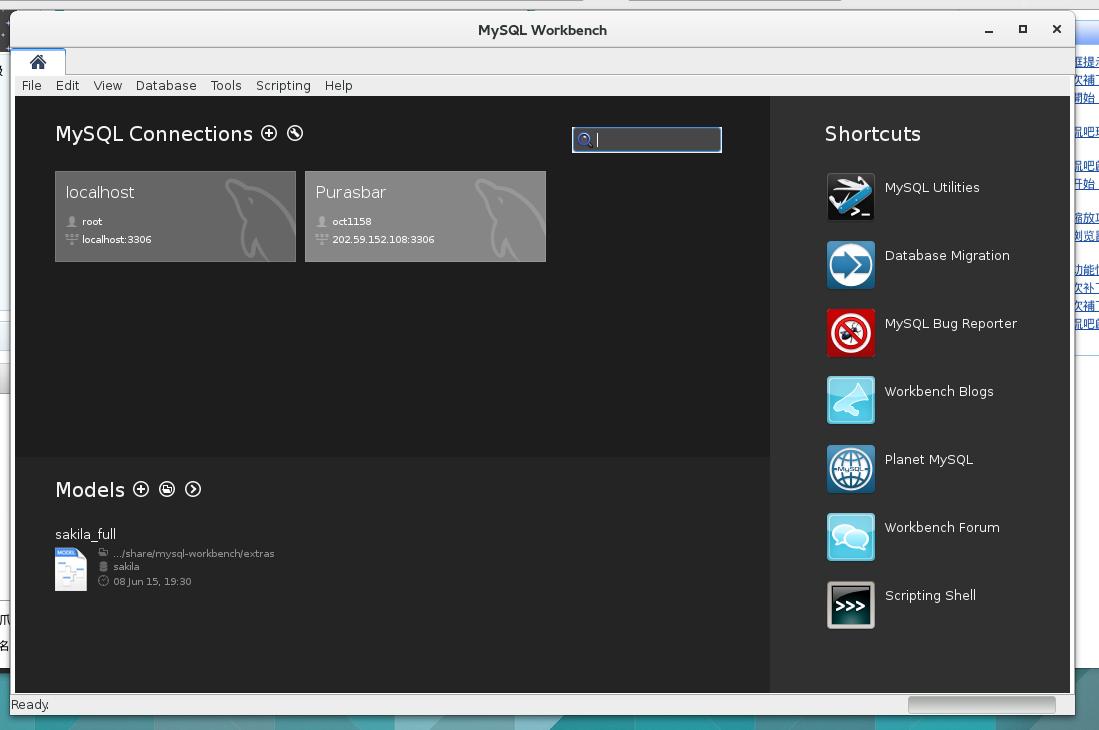
Task: Open Workbench Forum label
Action: click(x=942, y=527)
